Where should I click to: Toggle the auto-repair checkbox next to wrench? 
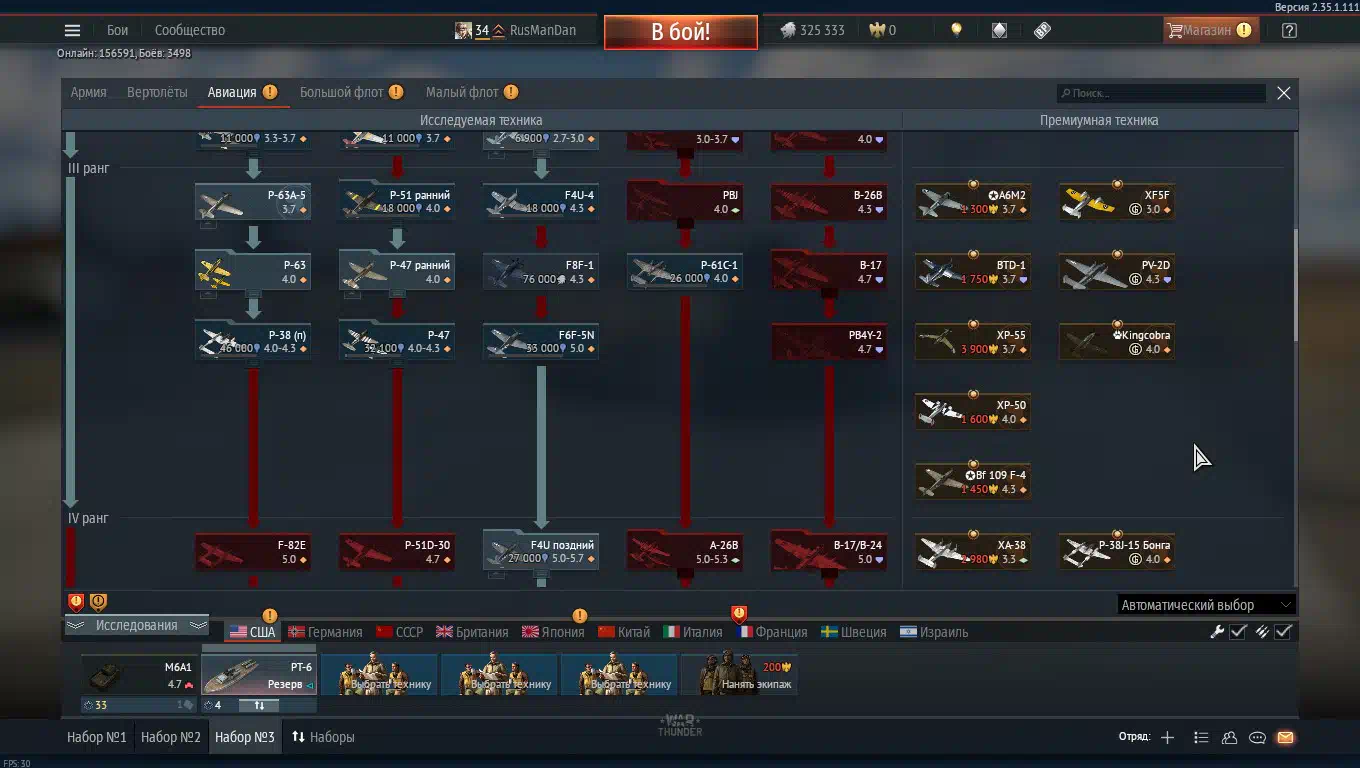tap(1238, 631)
